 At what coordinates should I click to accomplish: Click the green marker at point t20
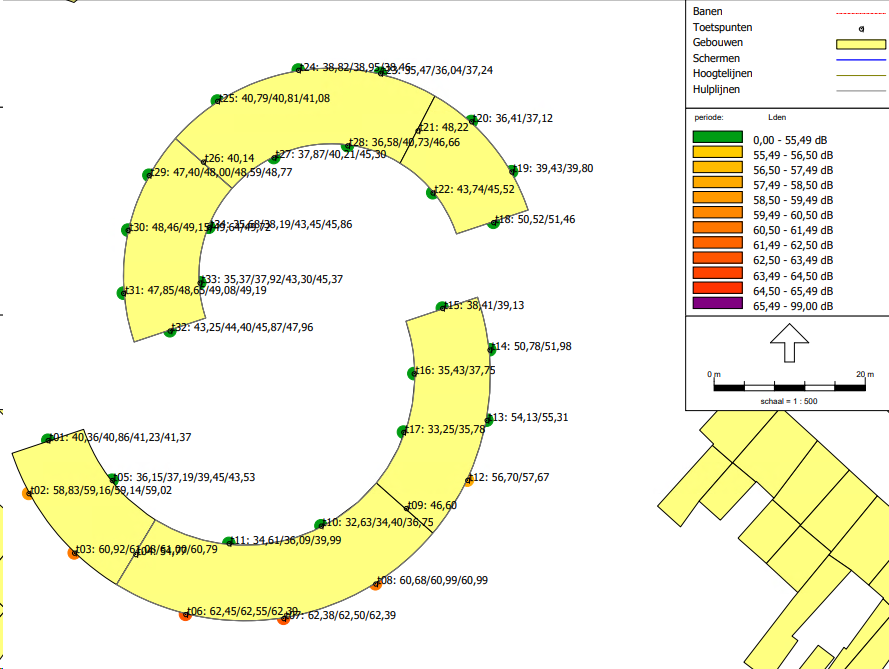[x=472, y=120]
